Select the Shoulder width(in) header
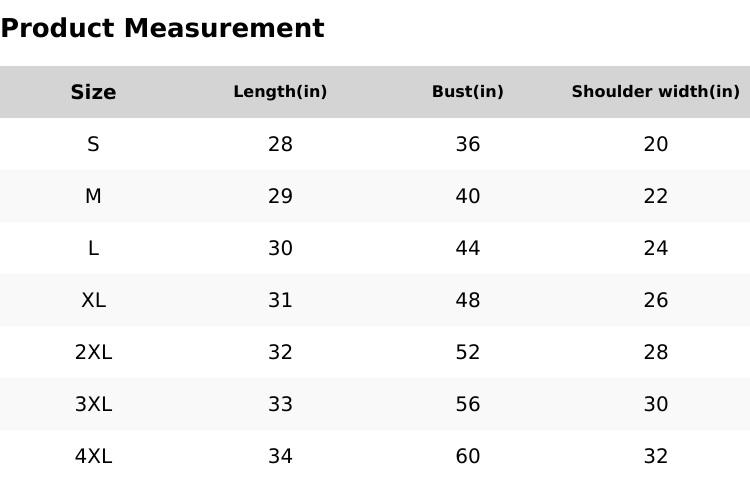Image resolution: width=750 pixels, height=482 pixels. pyautogui.click(x=655, y=92)
